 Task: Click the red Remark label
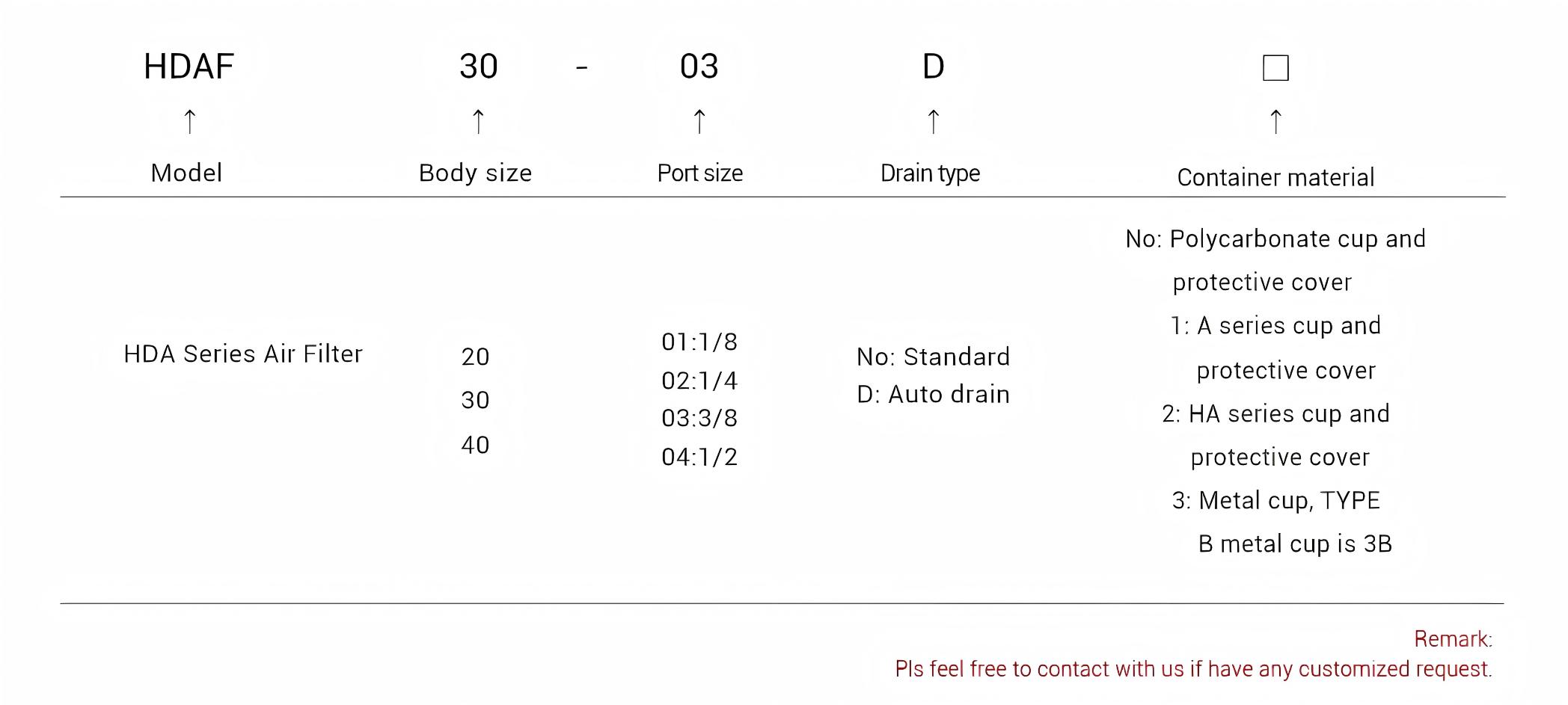coord(1453,639)
